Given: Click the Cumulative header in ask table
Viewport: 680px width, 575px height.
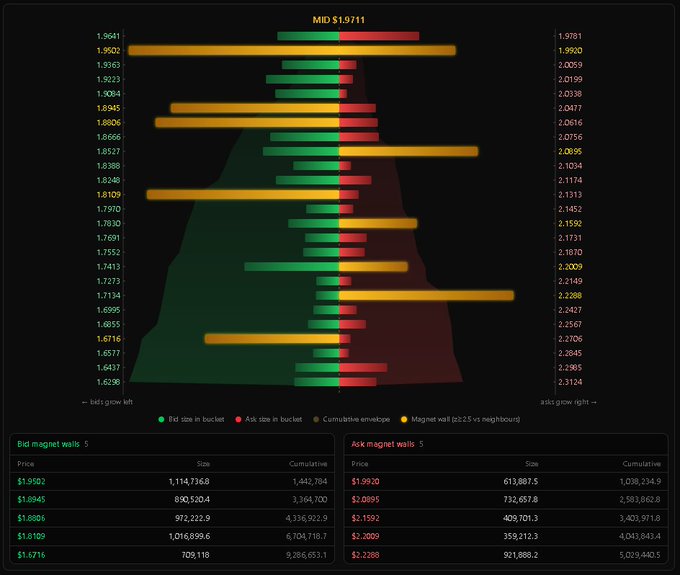Looking at the screenshot, I should point(642,464).
